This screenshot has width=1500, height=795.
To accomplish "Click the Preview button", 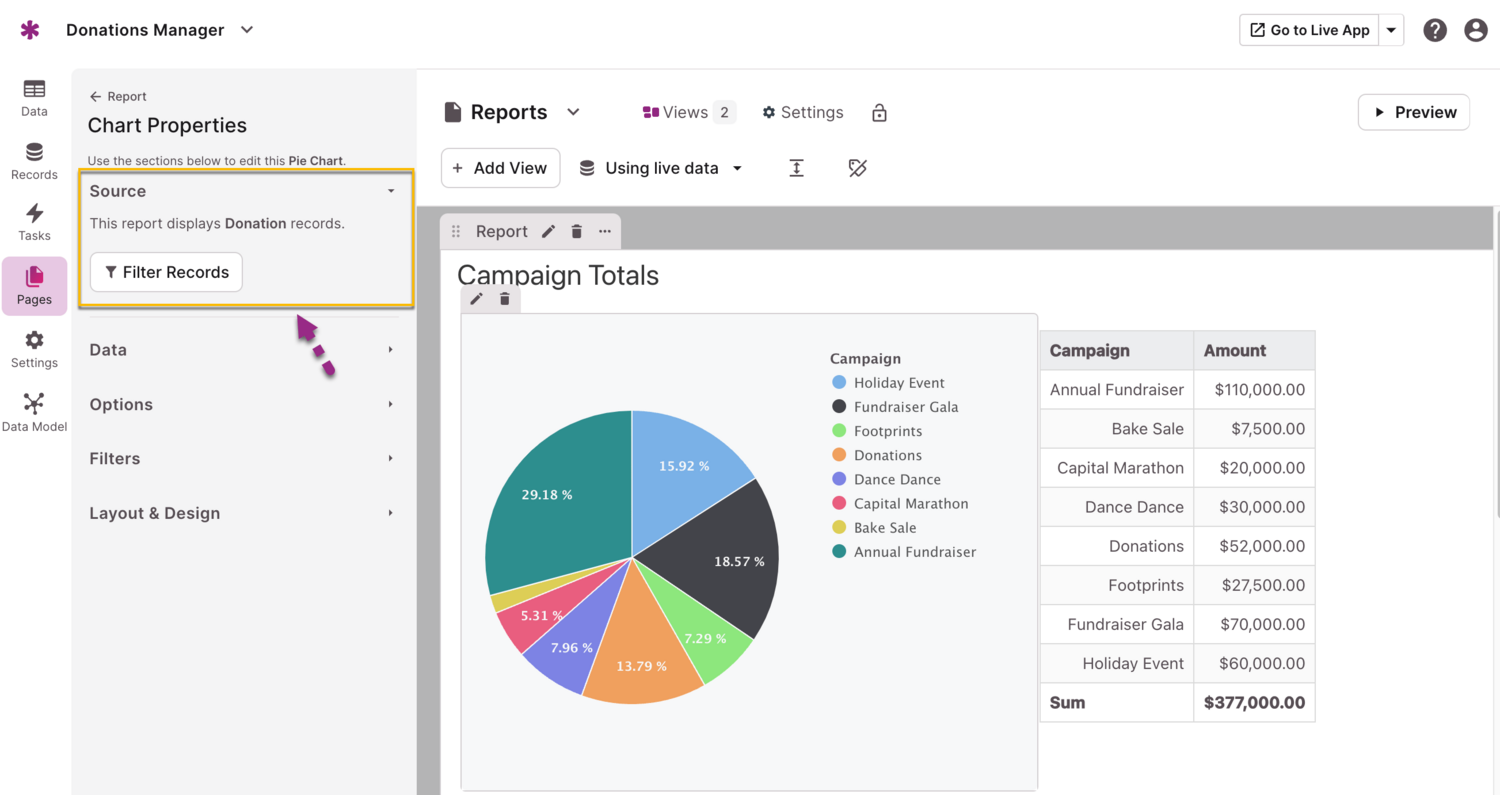I will [1413, 112].
